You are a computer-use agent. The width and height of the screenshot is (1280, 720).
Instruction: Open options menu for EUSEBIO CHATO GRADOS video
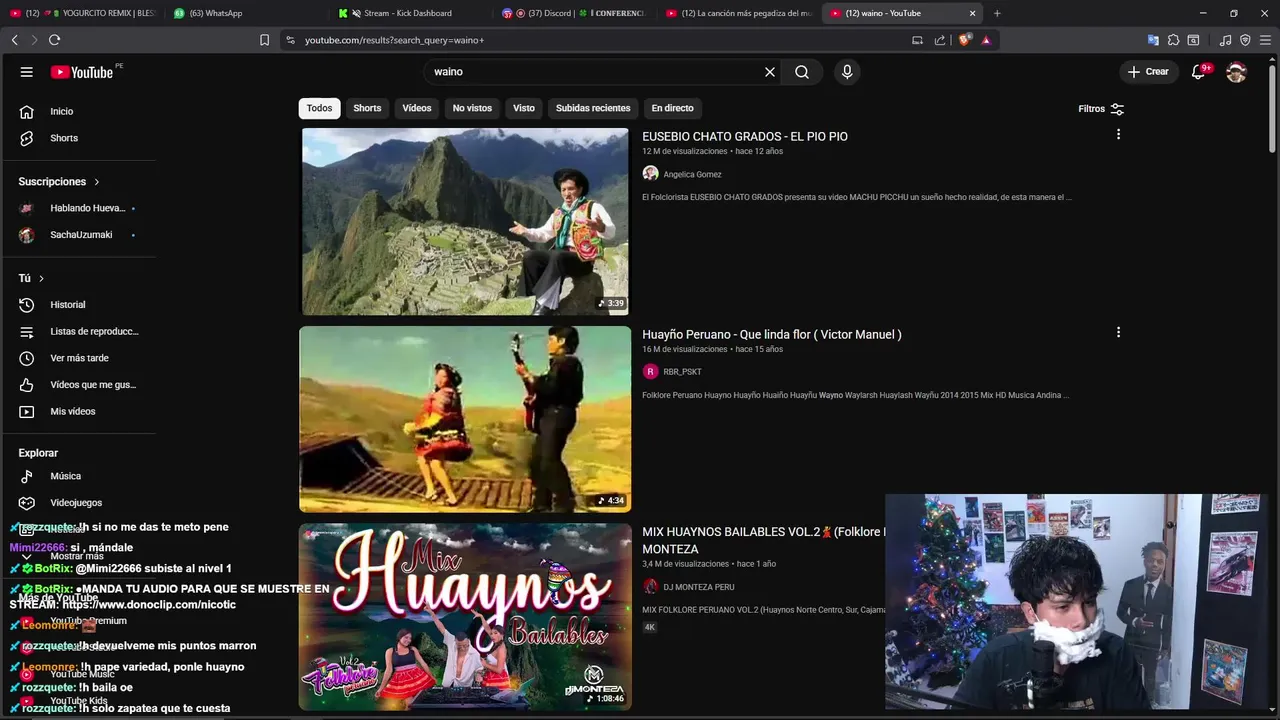[1118, 134]
